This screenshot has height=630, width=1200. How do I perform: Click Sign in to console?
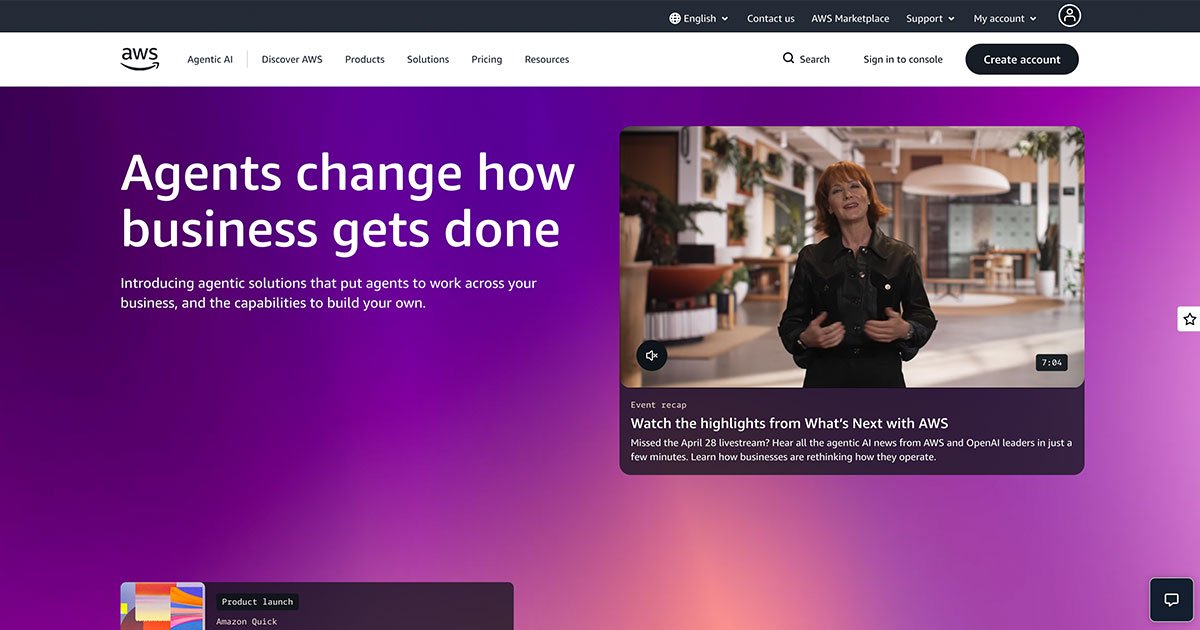(903, 59)
